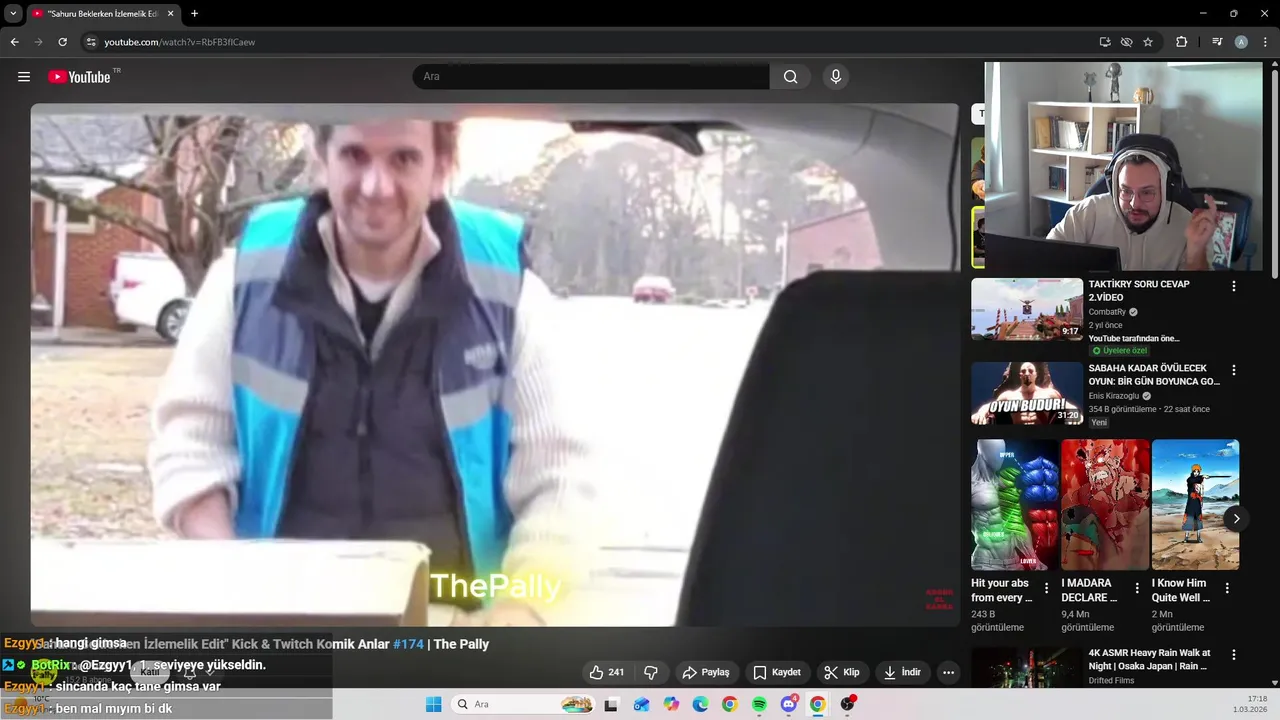1280x720 pixels.
Task: Open the #174 hashtag link in title
Action: [408, 644]
